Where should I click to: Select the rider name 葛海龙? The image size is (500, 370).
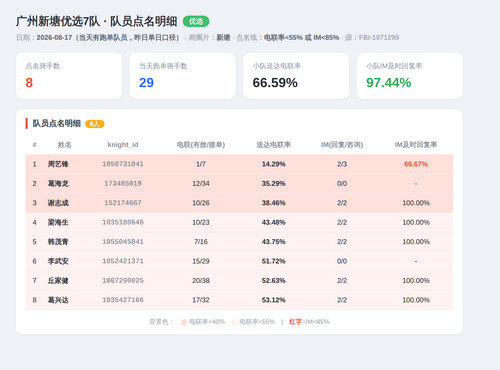(58, 183)
